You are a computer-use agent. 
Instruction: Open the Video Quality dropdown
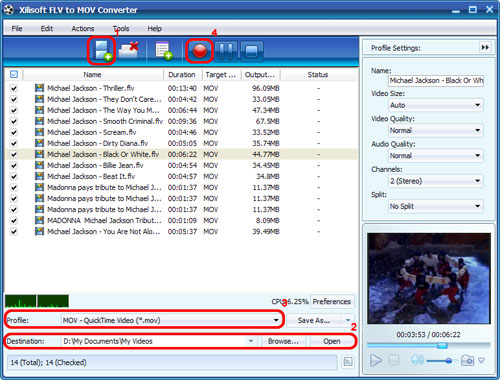tap(436, 130)
